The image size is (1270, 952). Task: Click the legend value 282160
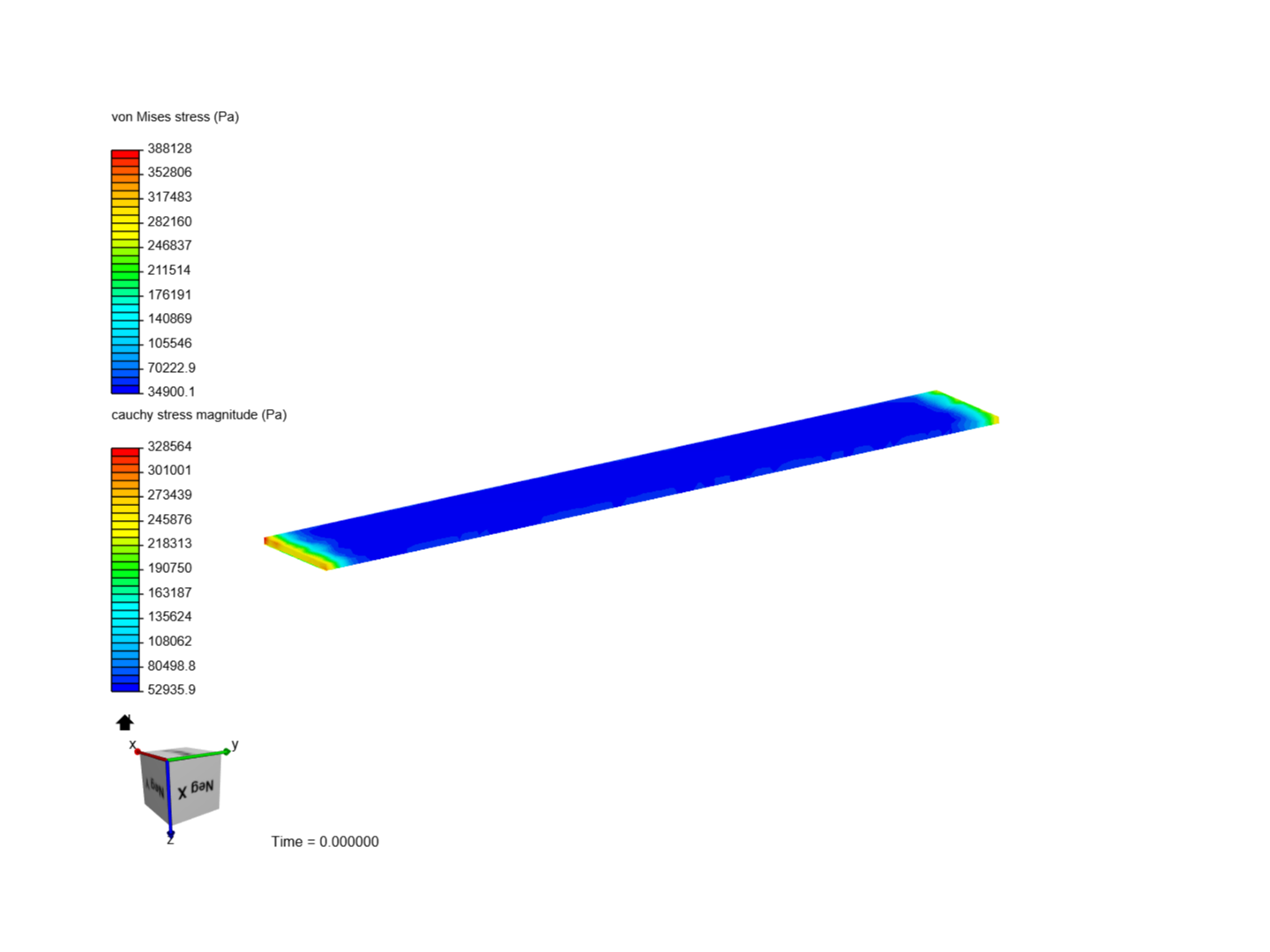coord(169,221)
